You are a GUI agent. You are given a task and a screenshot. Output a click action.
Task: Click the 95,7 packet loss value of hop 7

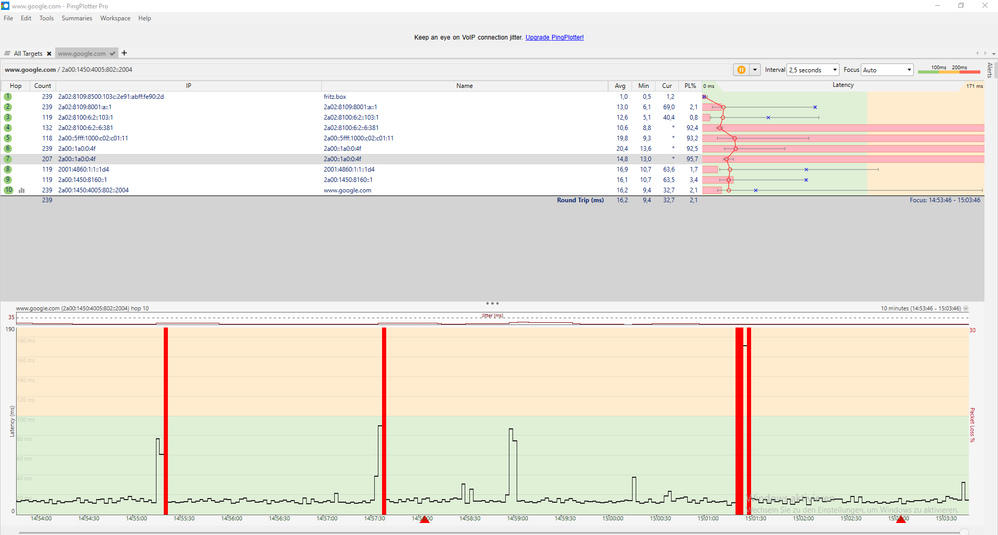point(691,159)
